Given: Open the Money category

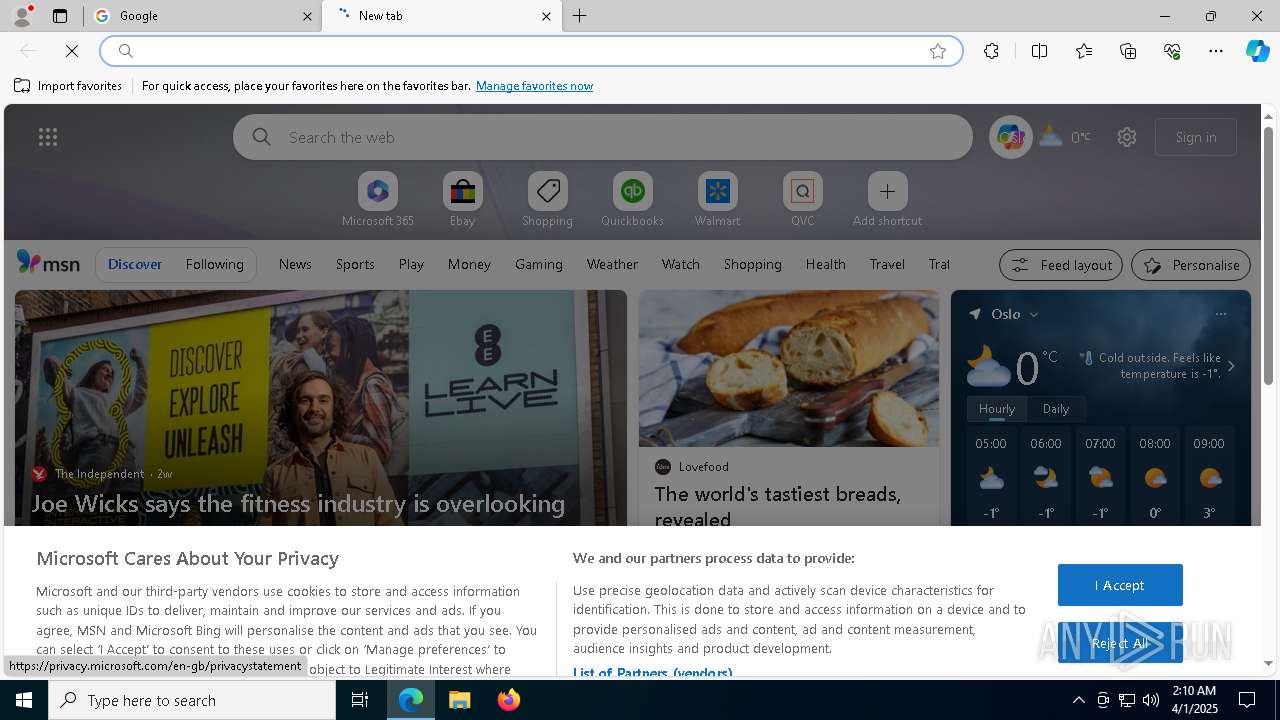Looking at the screenshot, I should point(469,264).
